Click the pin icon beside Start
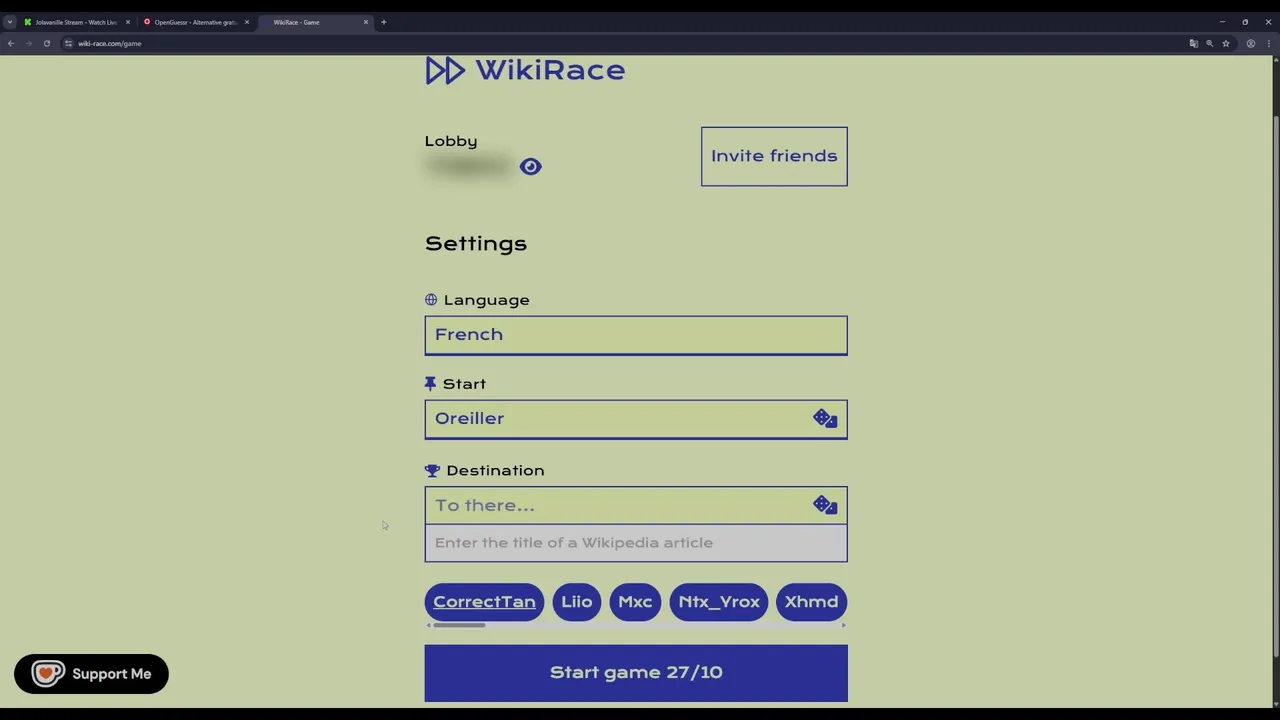 430,384
